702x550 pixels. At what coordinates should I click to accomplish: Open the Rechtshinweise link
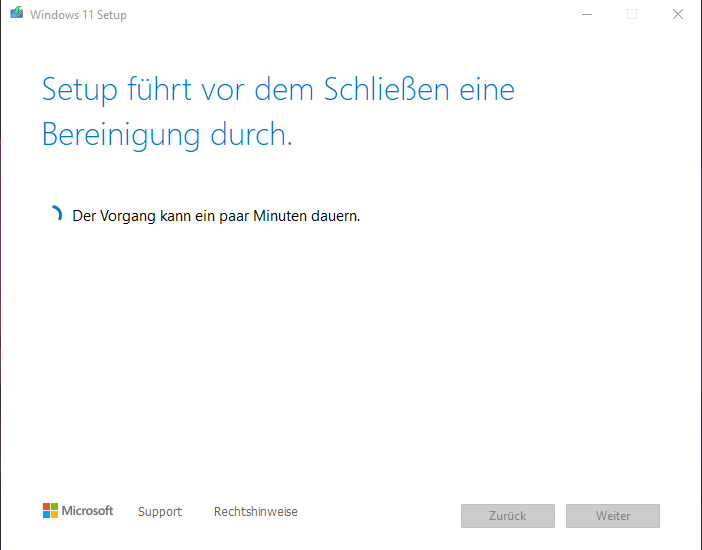pyautogui.click(x=256, y=511)
